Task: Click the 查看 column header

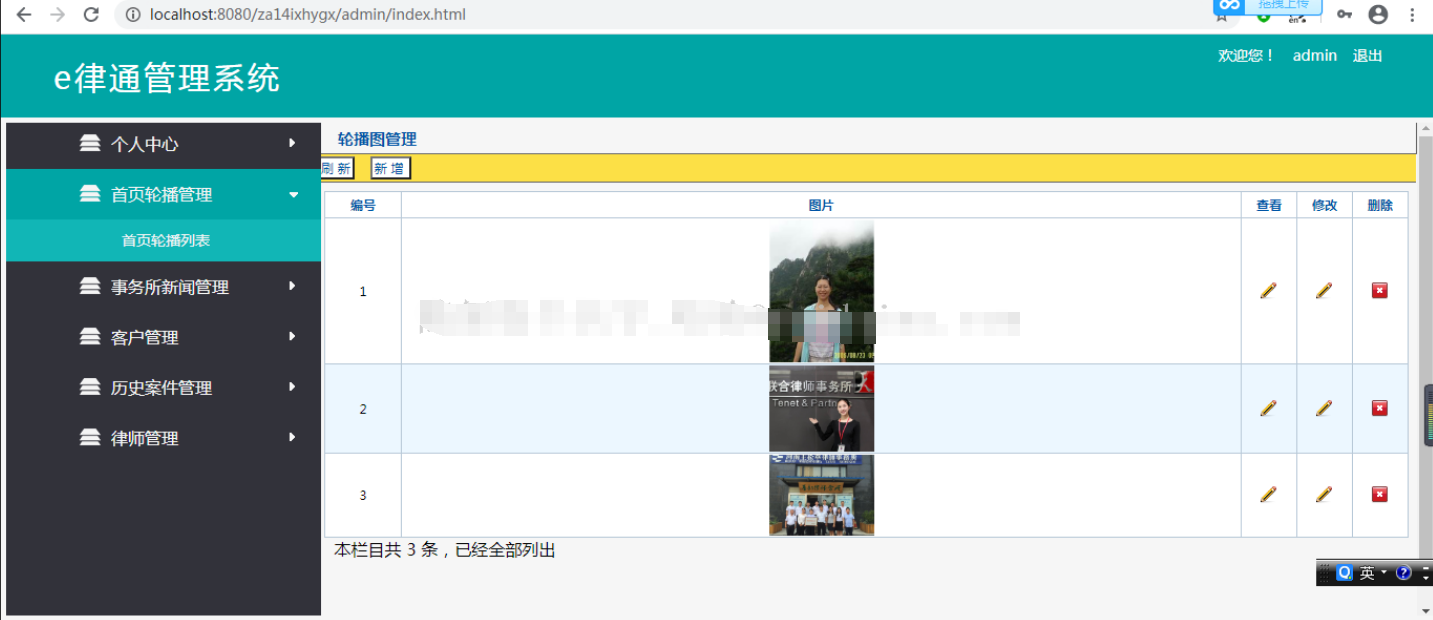Action: pos(1269,205)
